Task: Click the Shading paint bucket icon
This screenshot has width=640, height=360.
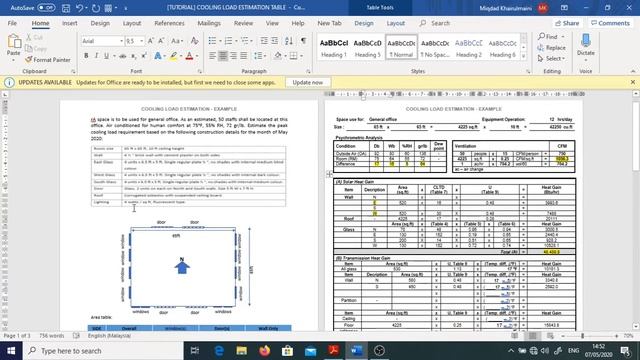Action: pos(278,56)
